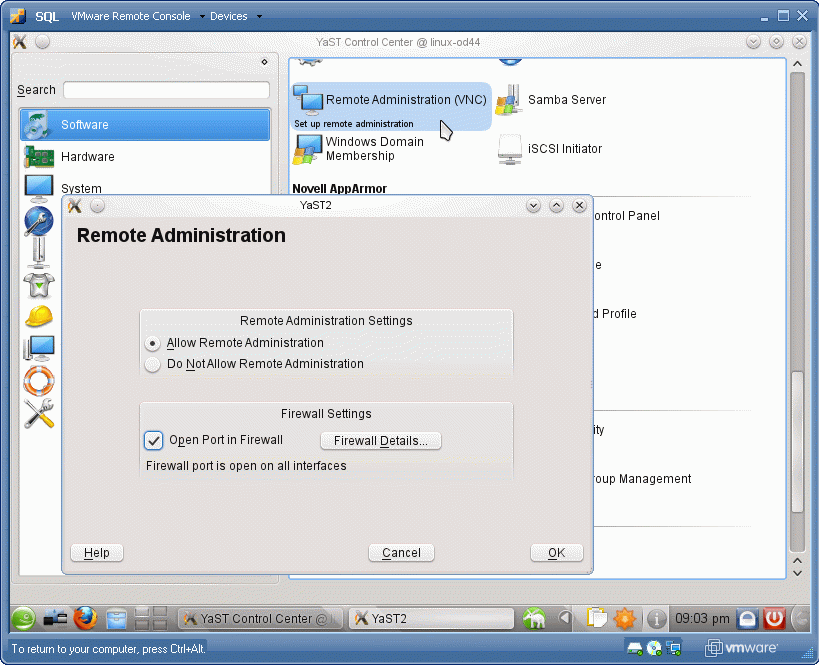Click the Help button
Viewport: 819px width, 665px height.
(97, 553)
